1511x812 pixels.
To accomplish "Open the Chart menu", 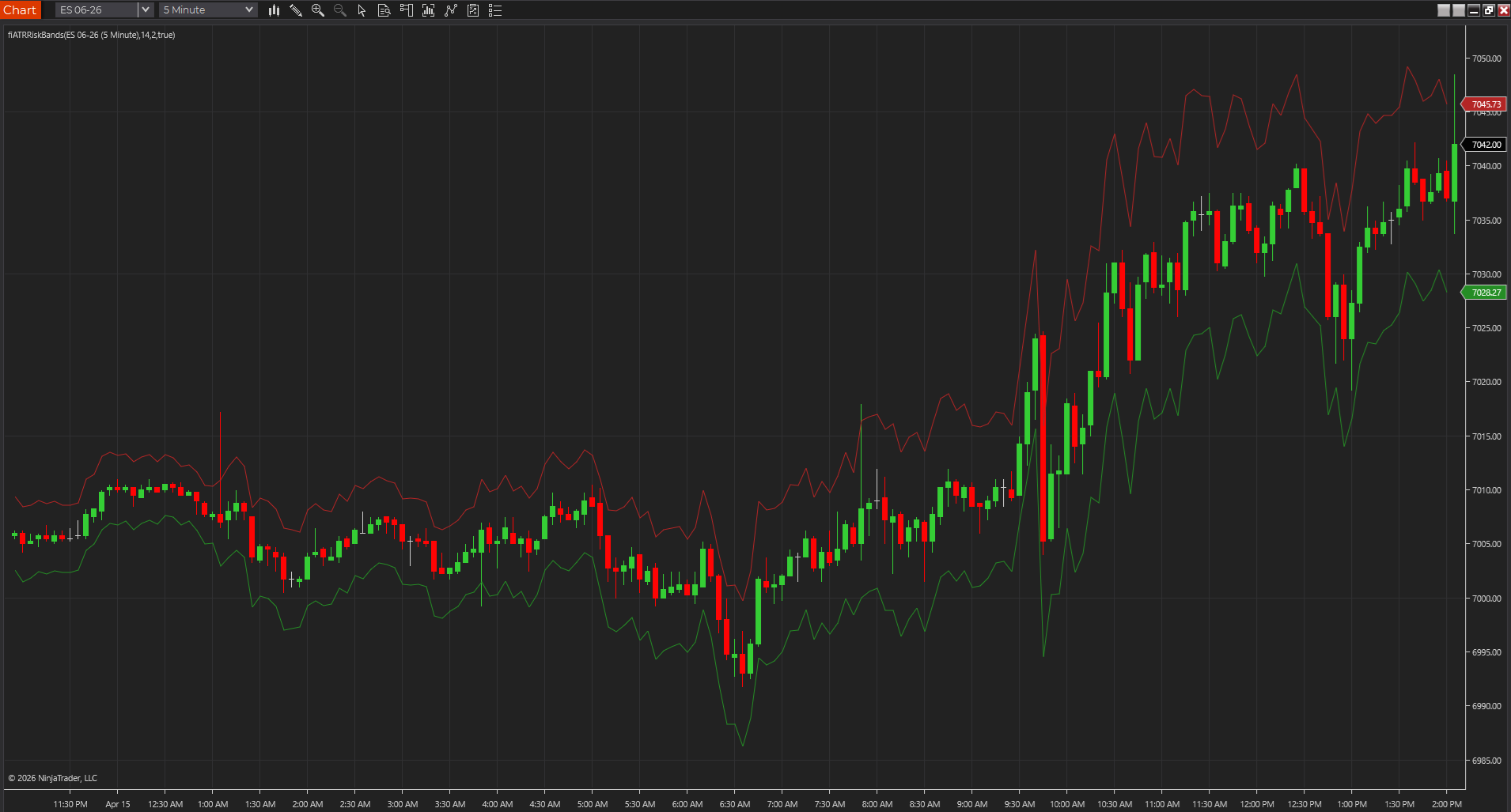I will click(x=19, y=9).
